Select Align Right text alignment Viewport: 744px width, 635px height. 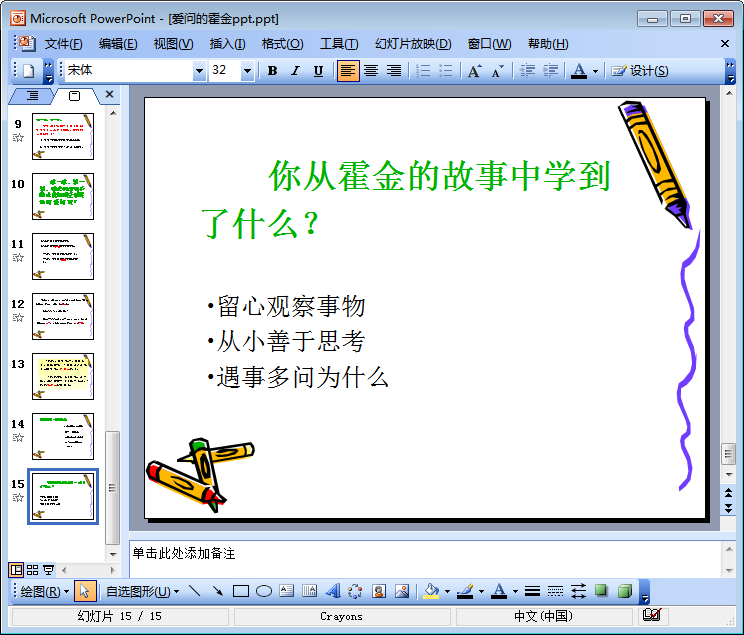pyautogui.click(x=394, y=71)
